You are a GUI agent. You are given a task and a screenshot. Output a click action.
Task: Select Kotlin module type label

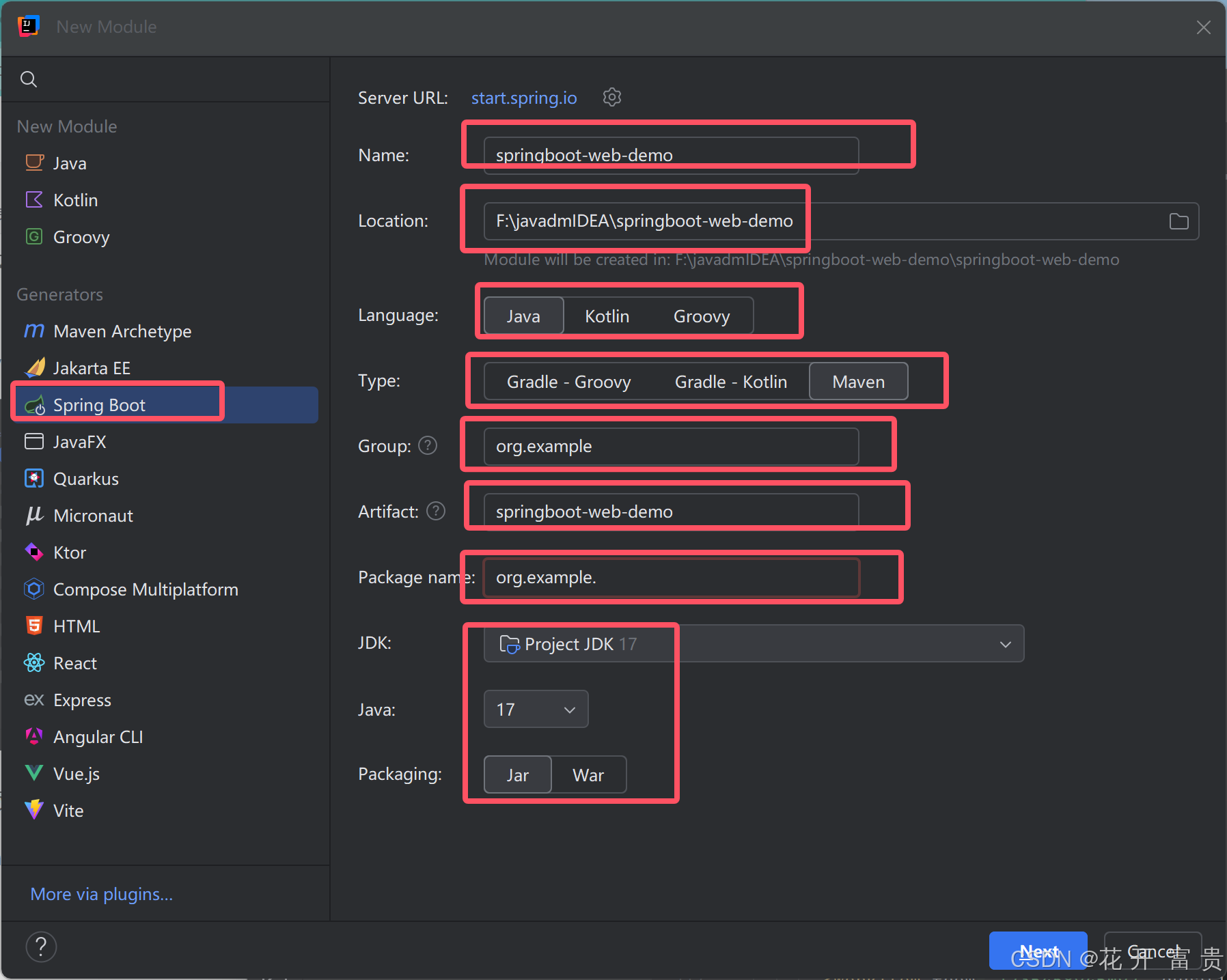[x=75, y=199]
